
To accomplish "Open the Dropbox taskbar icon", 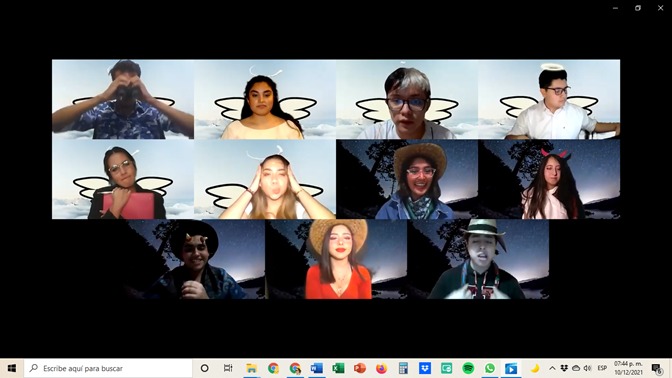I will click(x=425, y=368).
